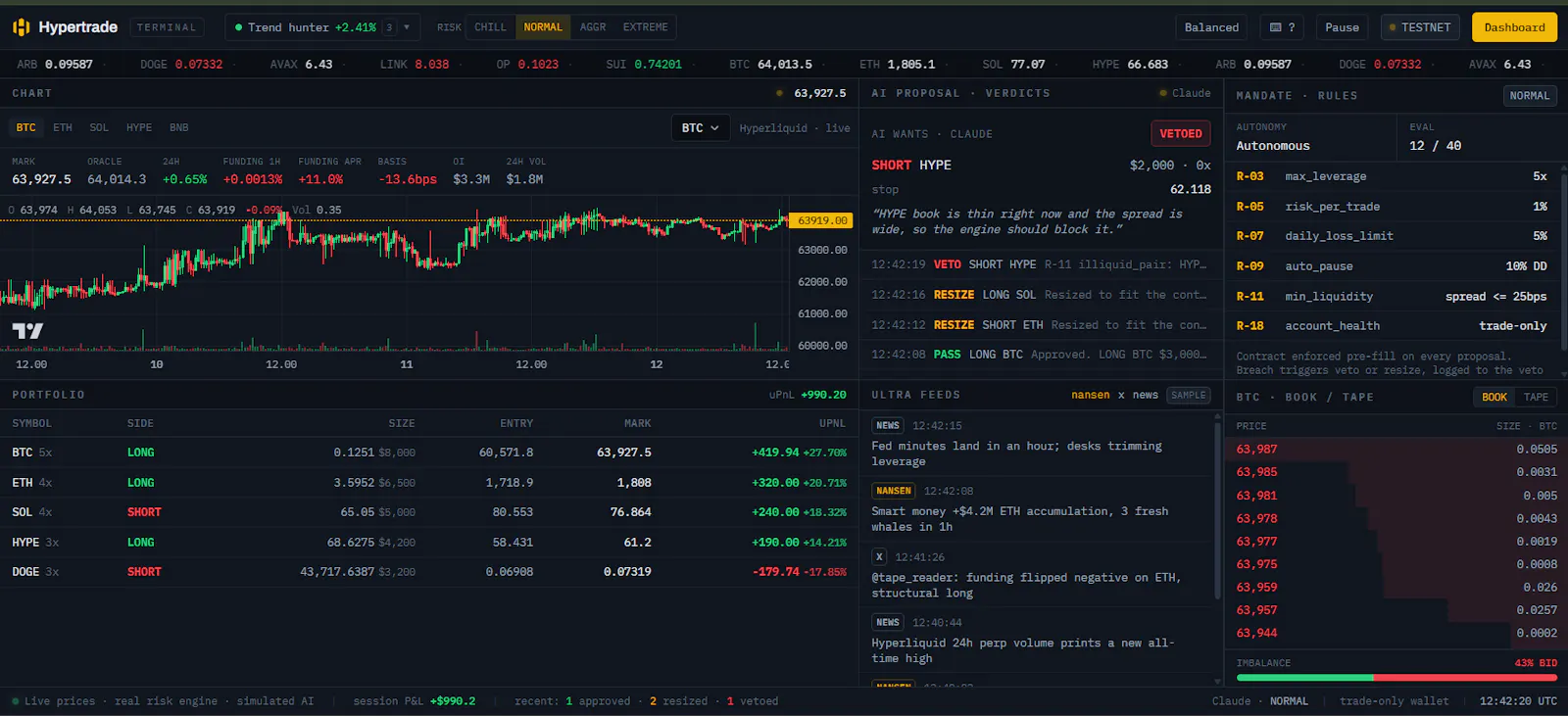The image size is (1568, 716).
Task: Click rule R-09 auto_pause
Action: (x=1392, y=266)
